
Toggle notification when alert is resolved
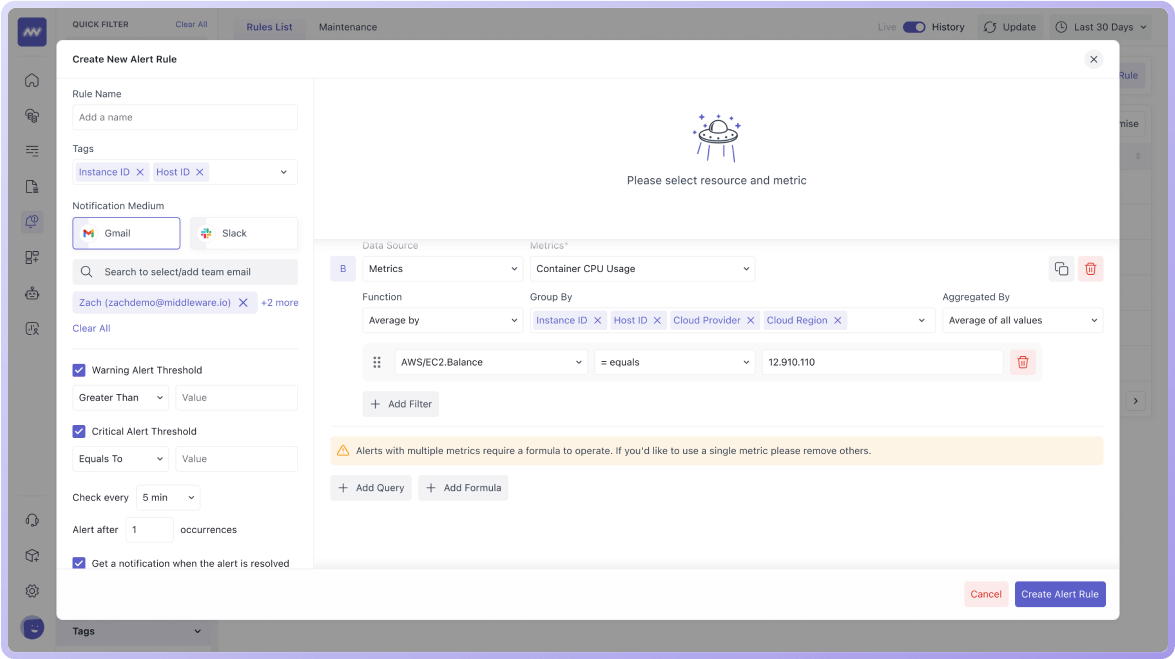coord(79,563)
